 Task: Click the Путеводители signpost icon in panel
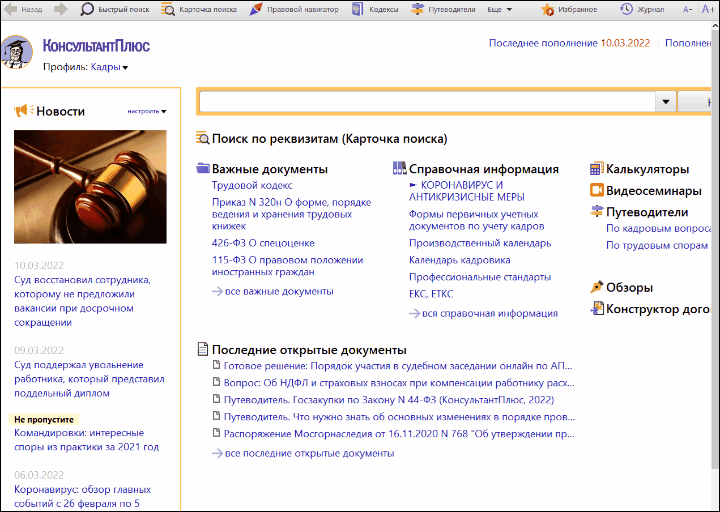(x=596, y=212)
